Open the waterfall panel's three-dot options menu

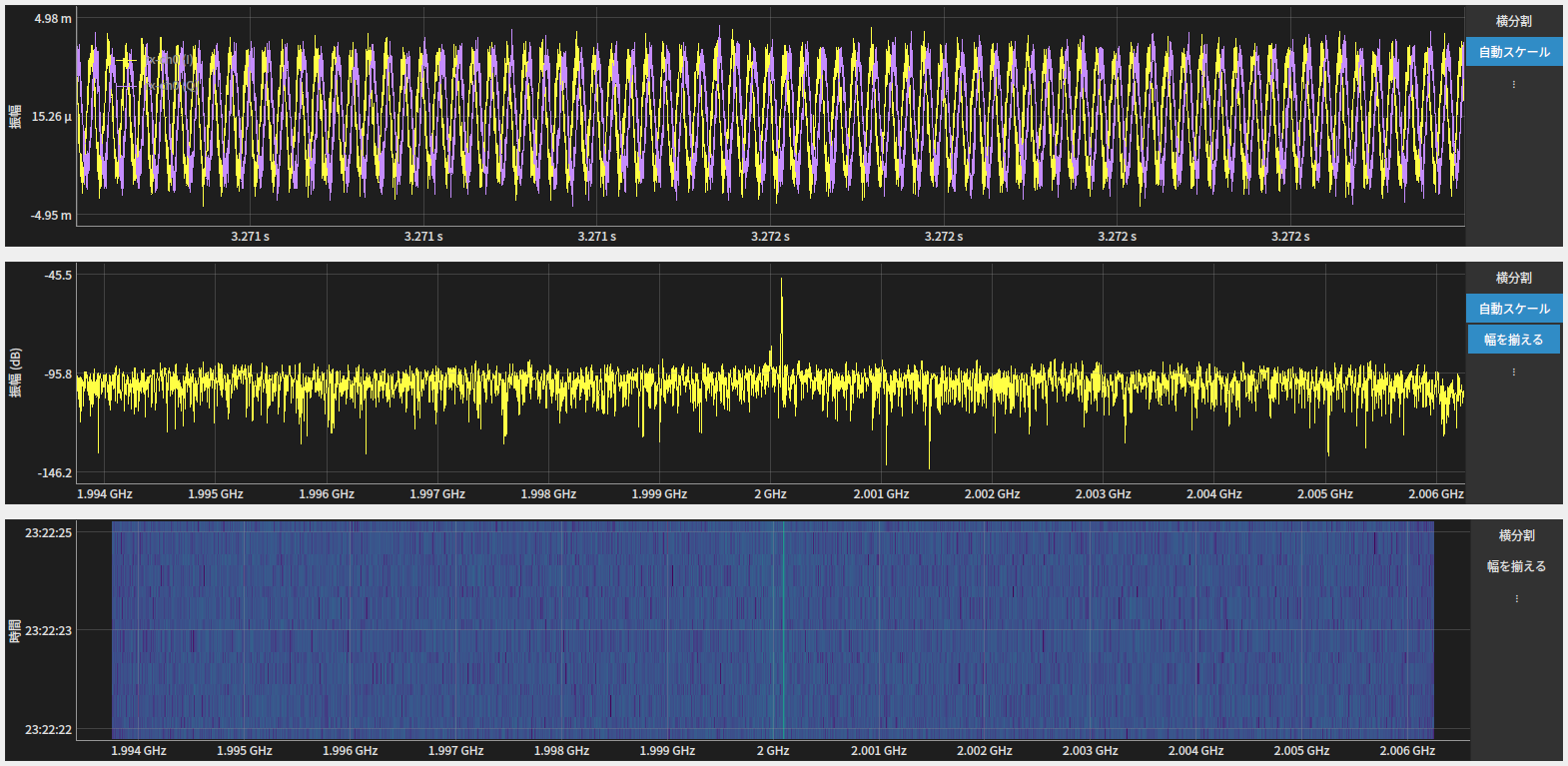click(x=1516, y=598)
